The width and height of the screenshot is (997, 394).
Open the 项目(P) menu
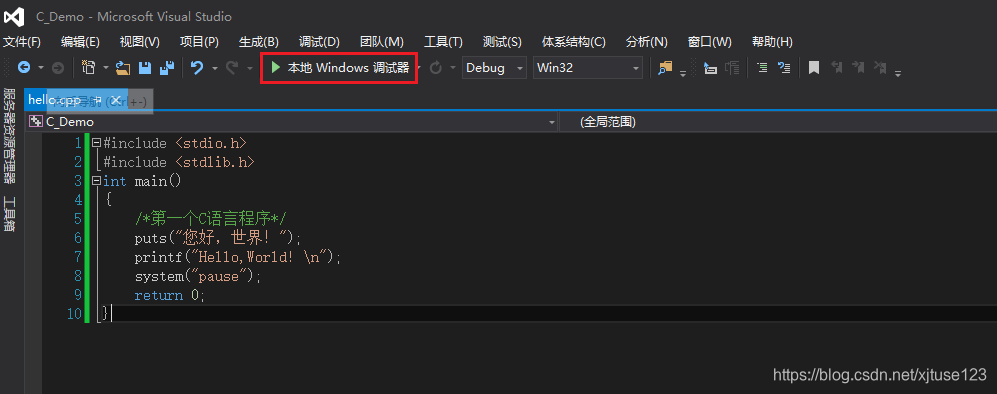click(199, 42)
